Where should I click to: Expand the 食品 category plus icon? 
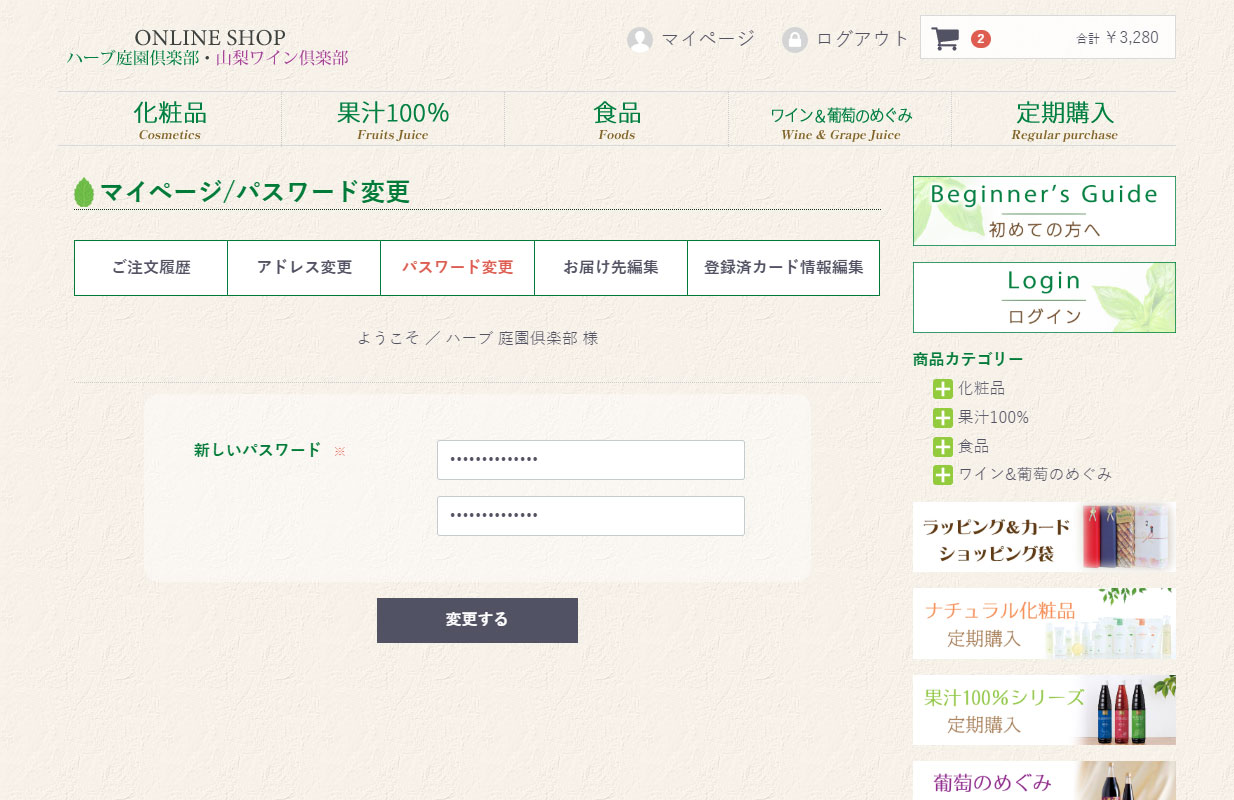tap(942, 447)
